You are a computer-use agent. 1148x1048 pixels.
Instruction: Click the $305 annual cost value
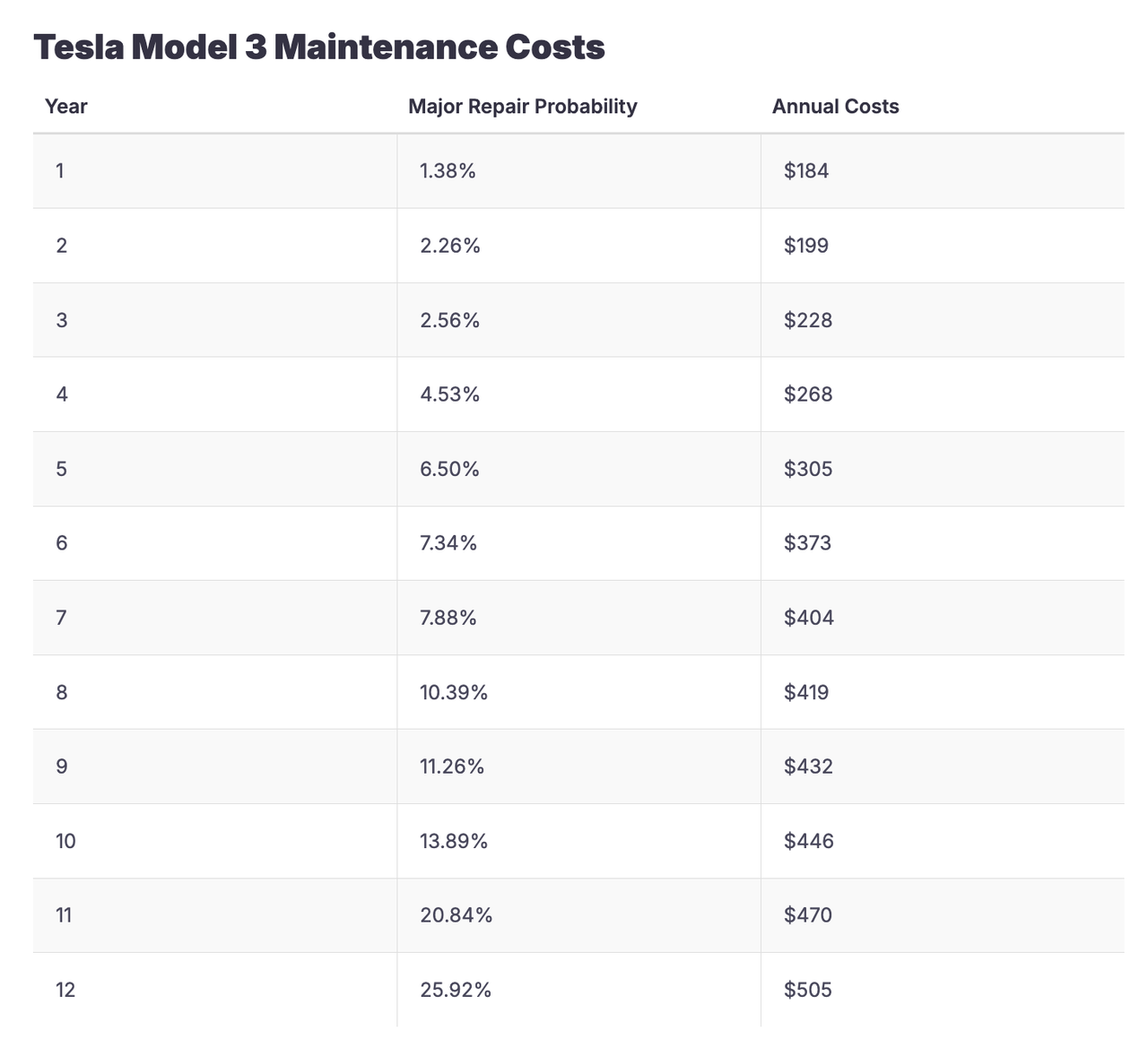tap(808, 469)
